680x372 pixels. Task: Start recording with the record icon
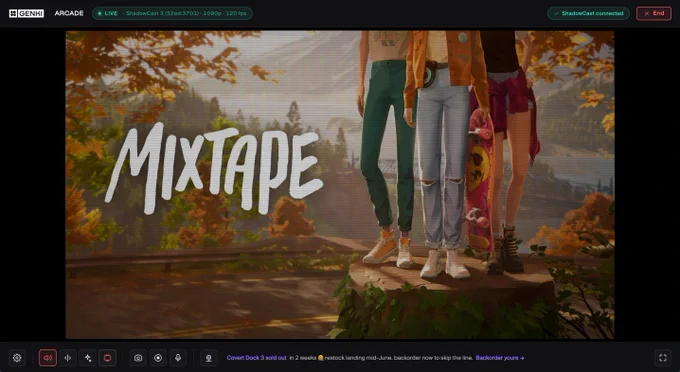[158, 358]
